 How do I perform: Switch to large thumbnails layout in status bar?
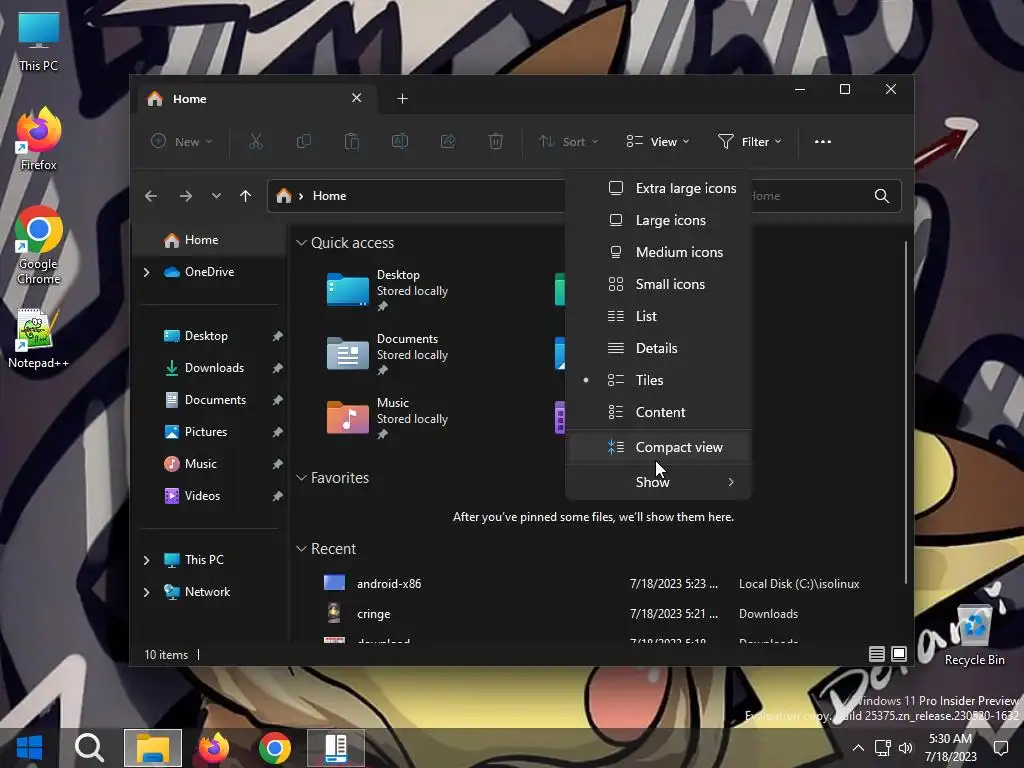pos(899,654)
